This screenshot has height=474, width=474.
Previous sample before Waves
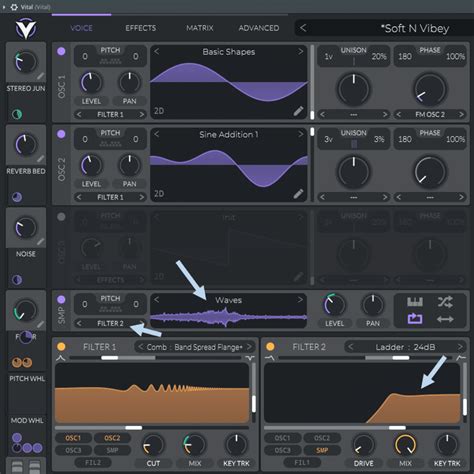tap(157, 300)
